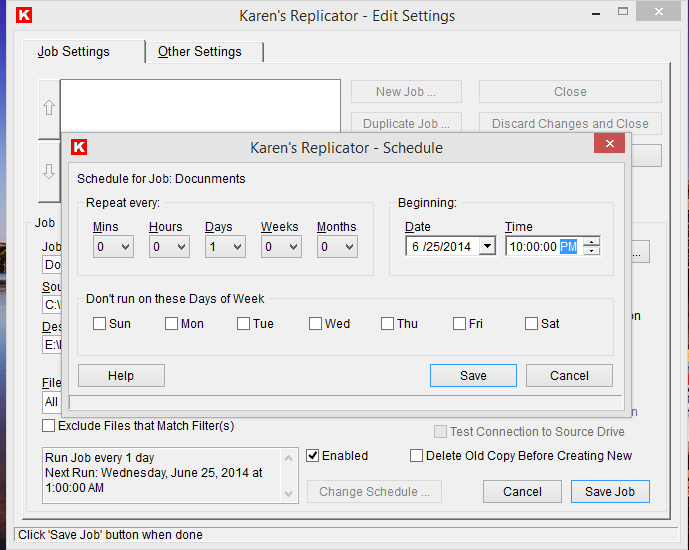Minimize the Edit Settings window
Image resolution: width=689 pixels, height=550 pixels.
(596, 13)
